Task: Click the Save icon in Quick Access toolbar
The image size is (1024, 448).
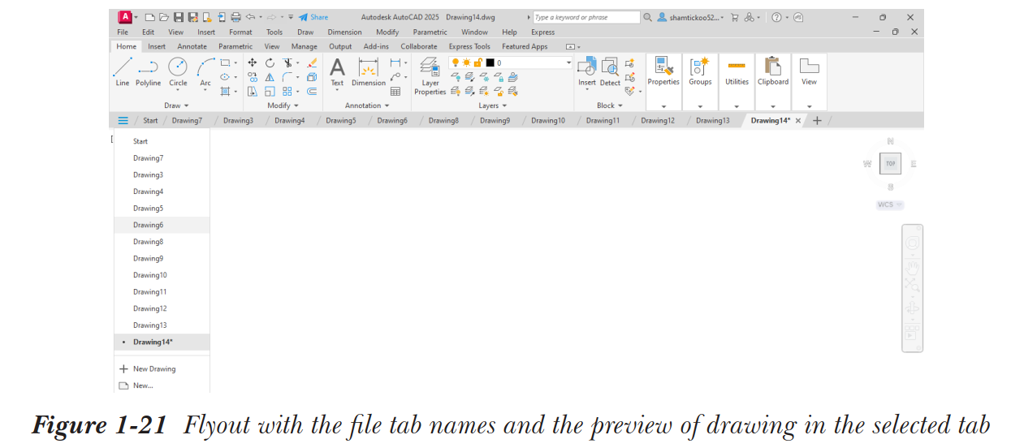Action: pyautogui.click(x=178, y=18)
